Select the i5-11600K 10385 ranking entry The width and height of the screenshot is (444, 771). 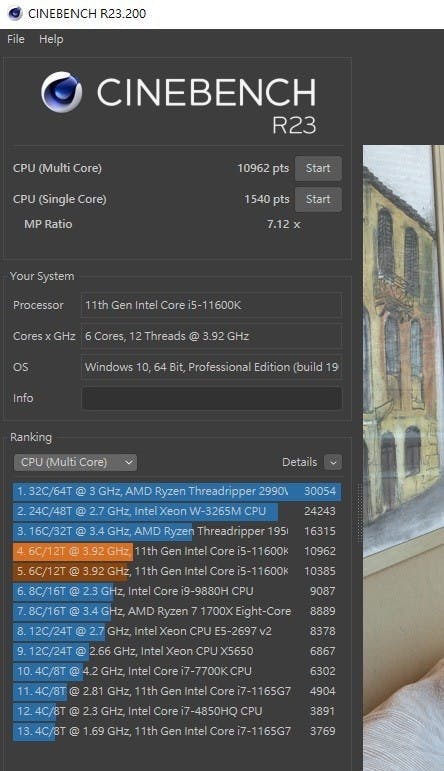point(177,571)
